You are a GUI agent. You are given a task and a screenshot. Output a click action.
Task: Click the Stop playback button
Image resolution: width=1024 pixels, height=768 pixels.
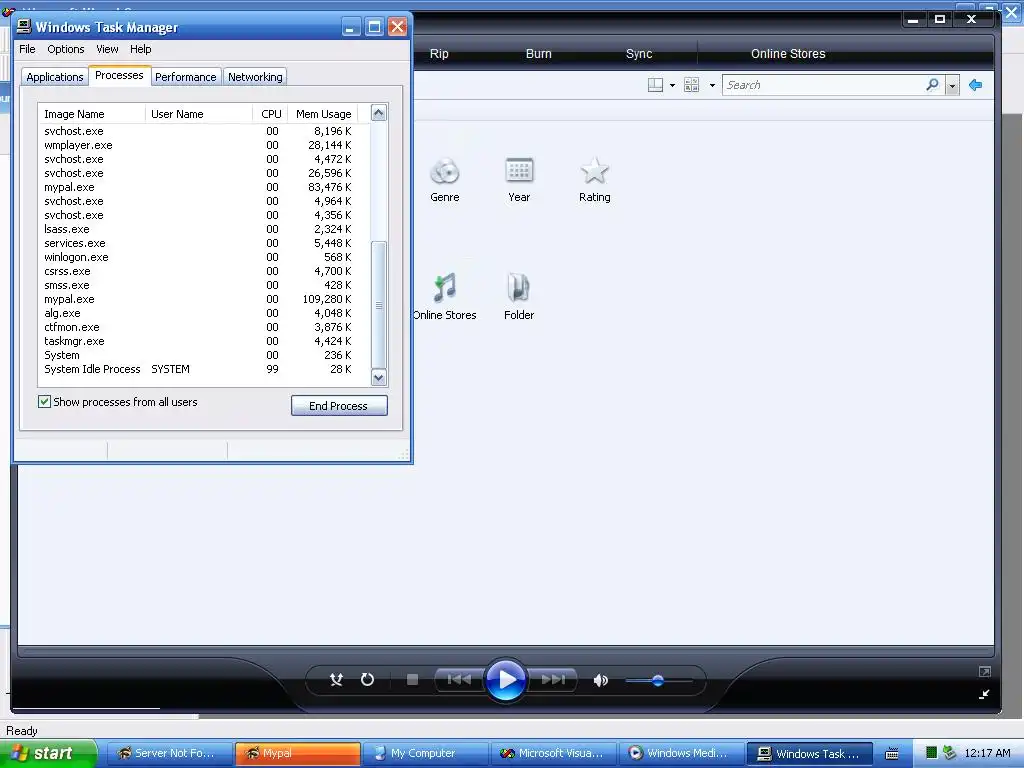click(x=412, y=680)
